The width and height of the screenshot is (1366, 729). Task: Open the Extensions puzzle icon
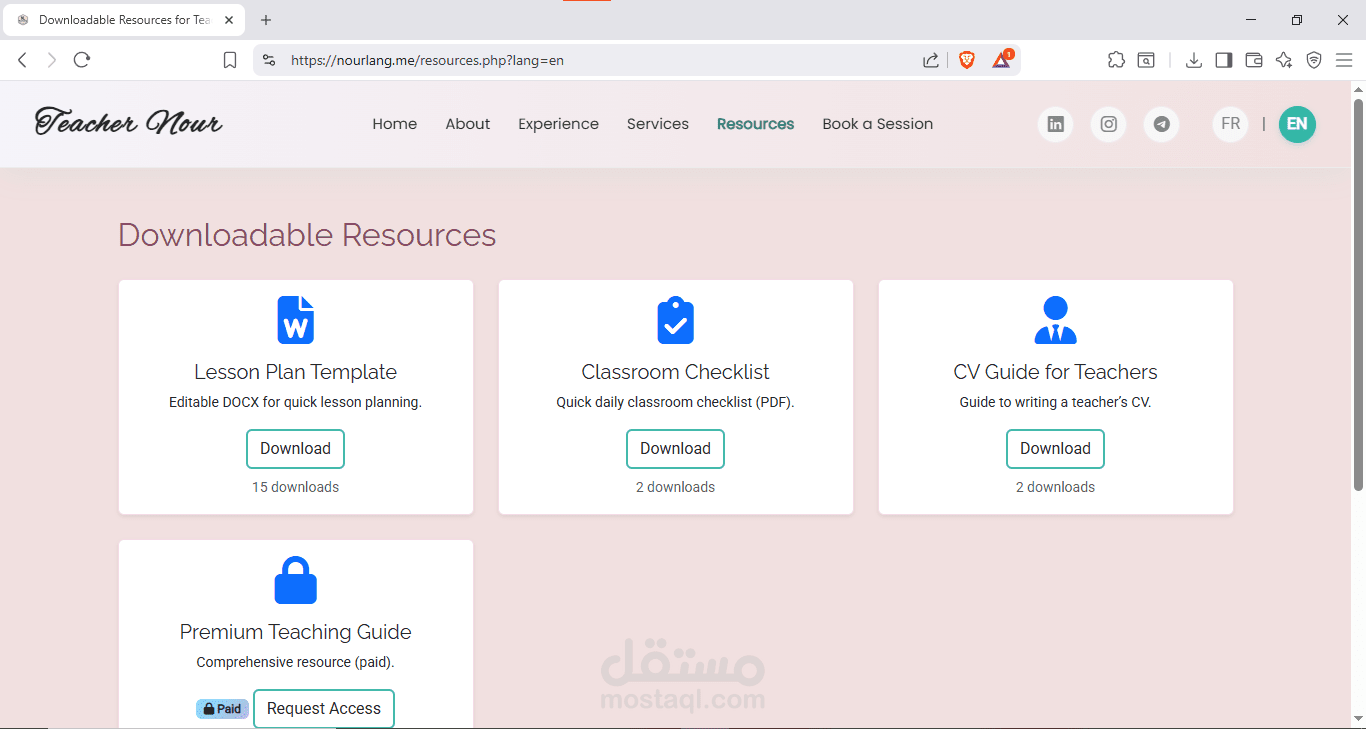[1116, 60]
